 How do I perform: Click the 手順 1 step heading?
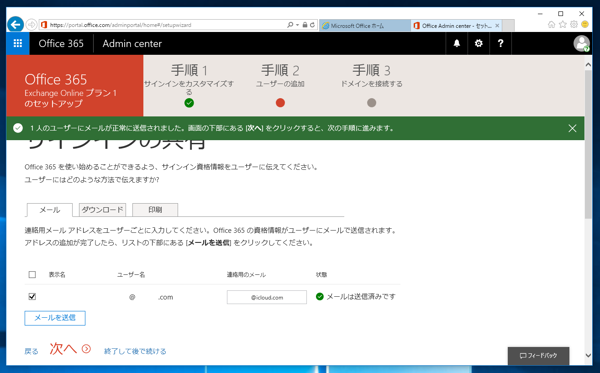click(x=189, y=70)
